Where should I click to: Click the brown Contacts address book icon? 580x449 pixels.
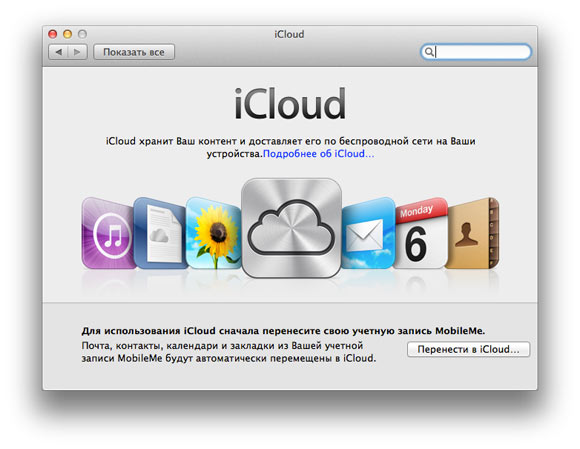[x=472, y=233]
